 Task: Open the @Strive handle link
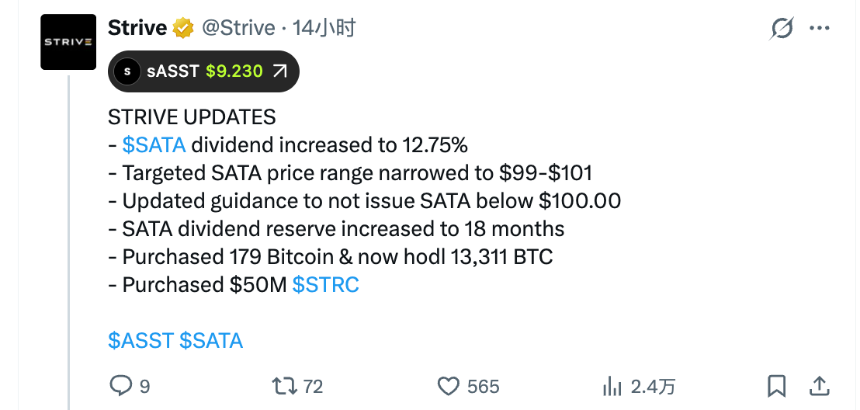239,28
